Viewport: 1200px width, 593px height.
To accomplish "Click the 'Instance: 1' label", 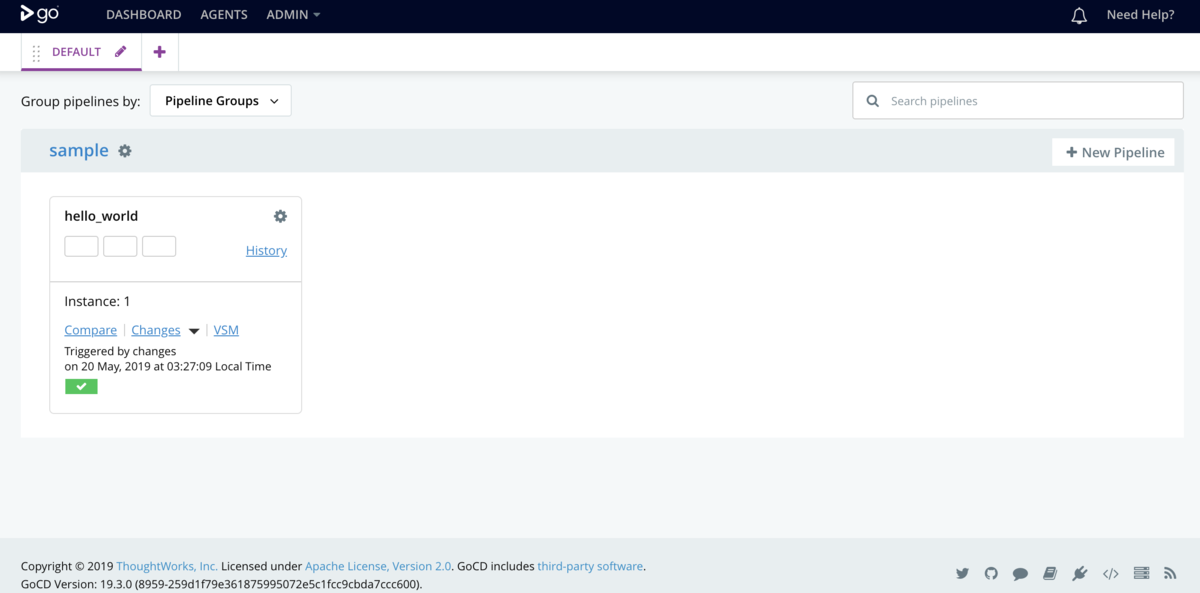I will click(x=97, y=301).
